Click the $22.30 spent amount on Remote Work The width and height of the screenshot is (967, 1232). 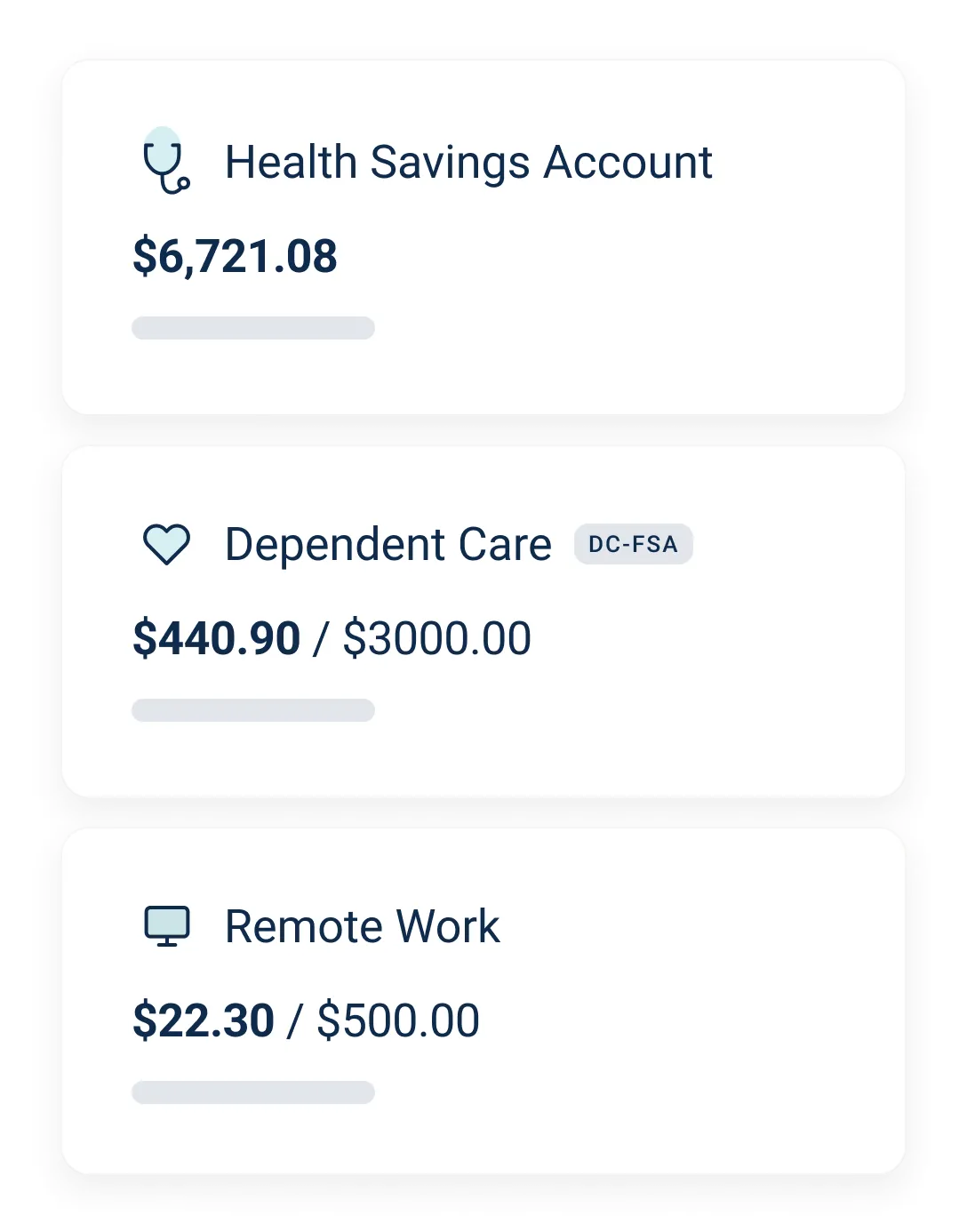pyautogui.click(x=203, y=1020)
